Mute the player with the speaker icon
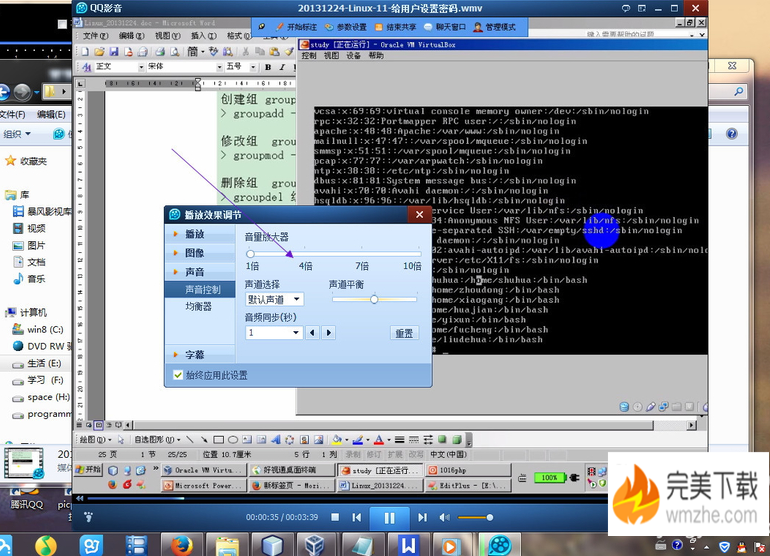This screenshot has height=556, width=770. click(444, 517)
